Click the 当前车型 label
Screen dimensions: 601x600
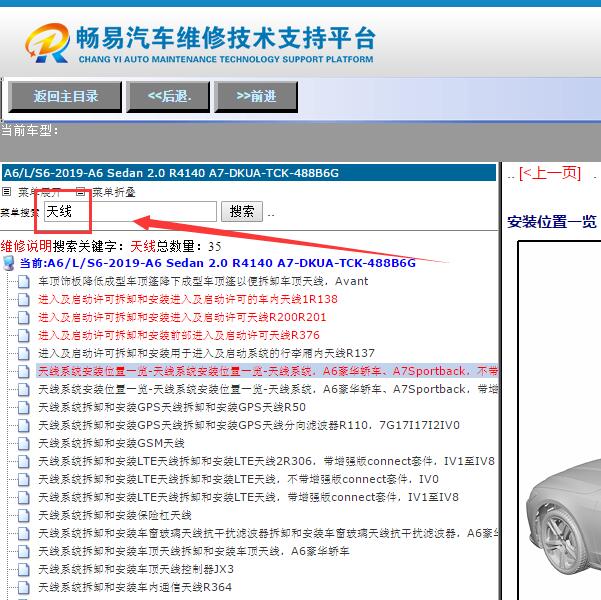(x=30, y=131)
